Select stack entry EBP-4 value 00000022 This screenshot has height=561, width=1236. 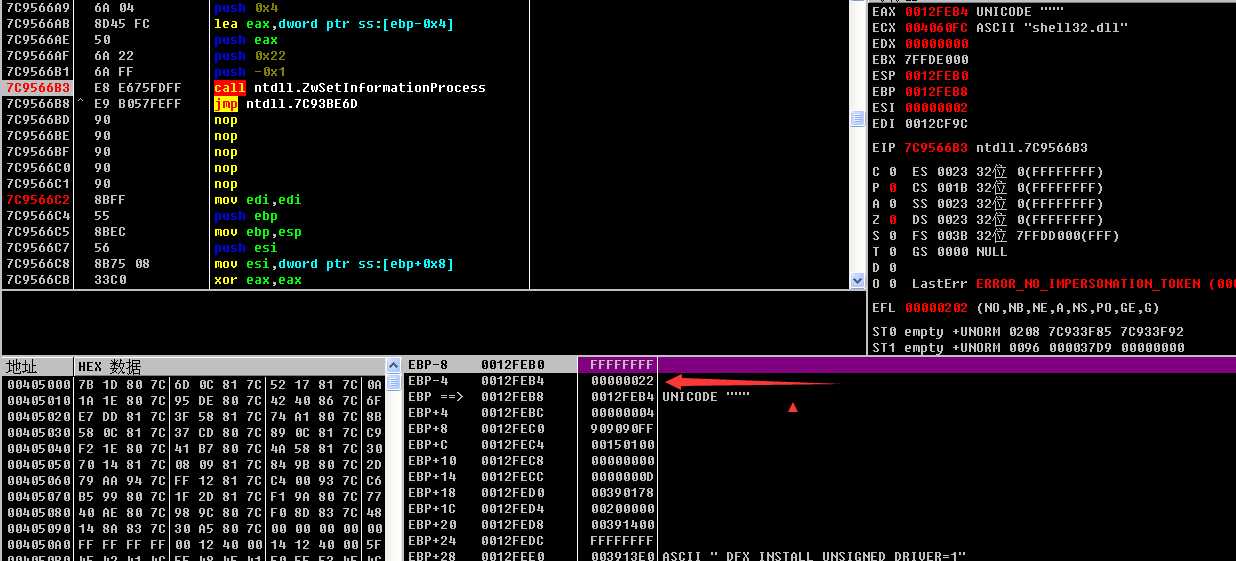tap(621, 381)
